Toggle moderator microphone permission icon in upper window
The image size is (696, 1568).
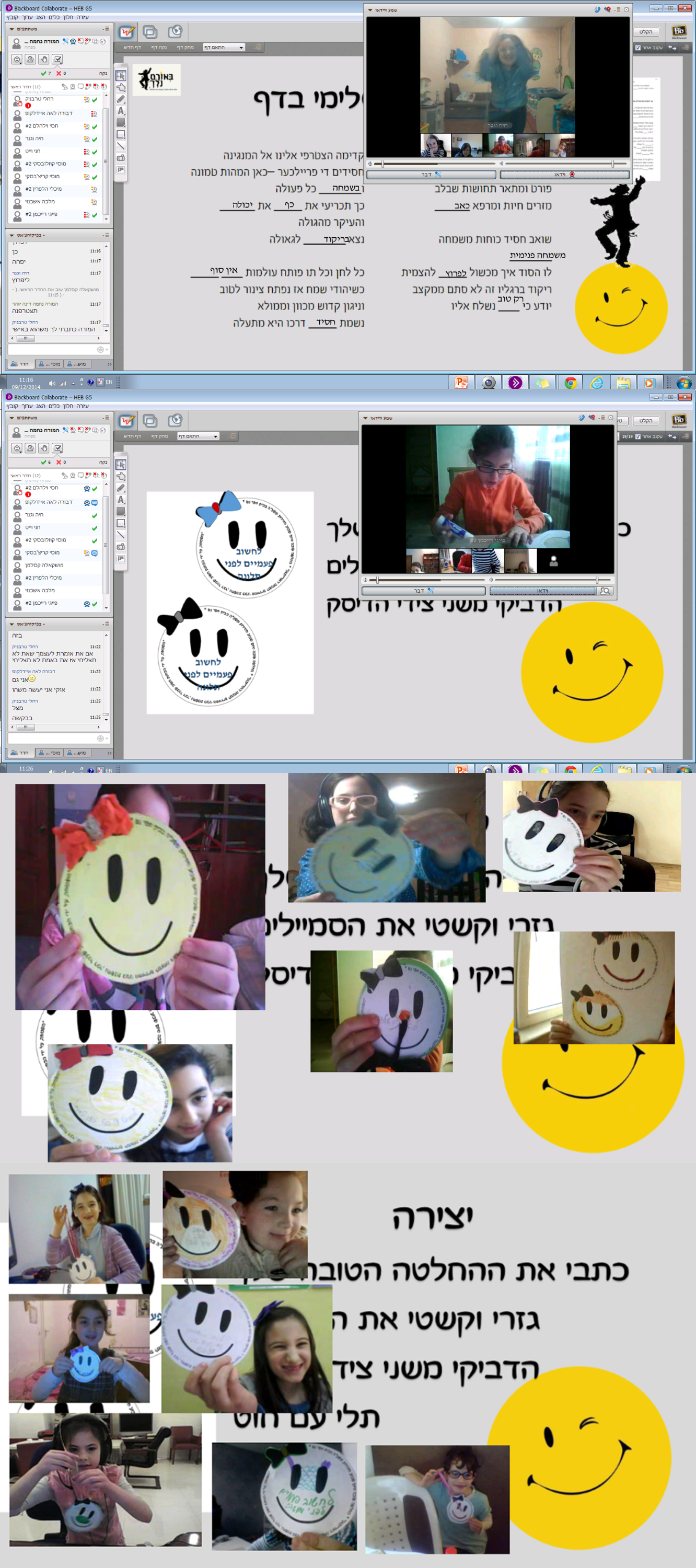(x=65, y=41)
